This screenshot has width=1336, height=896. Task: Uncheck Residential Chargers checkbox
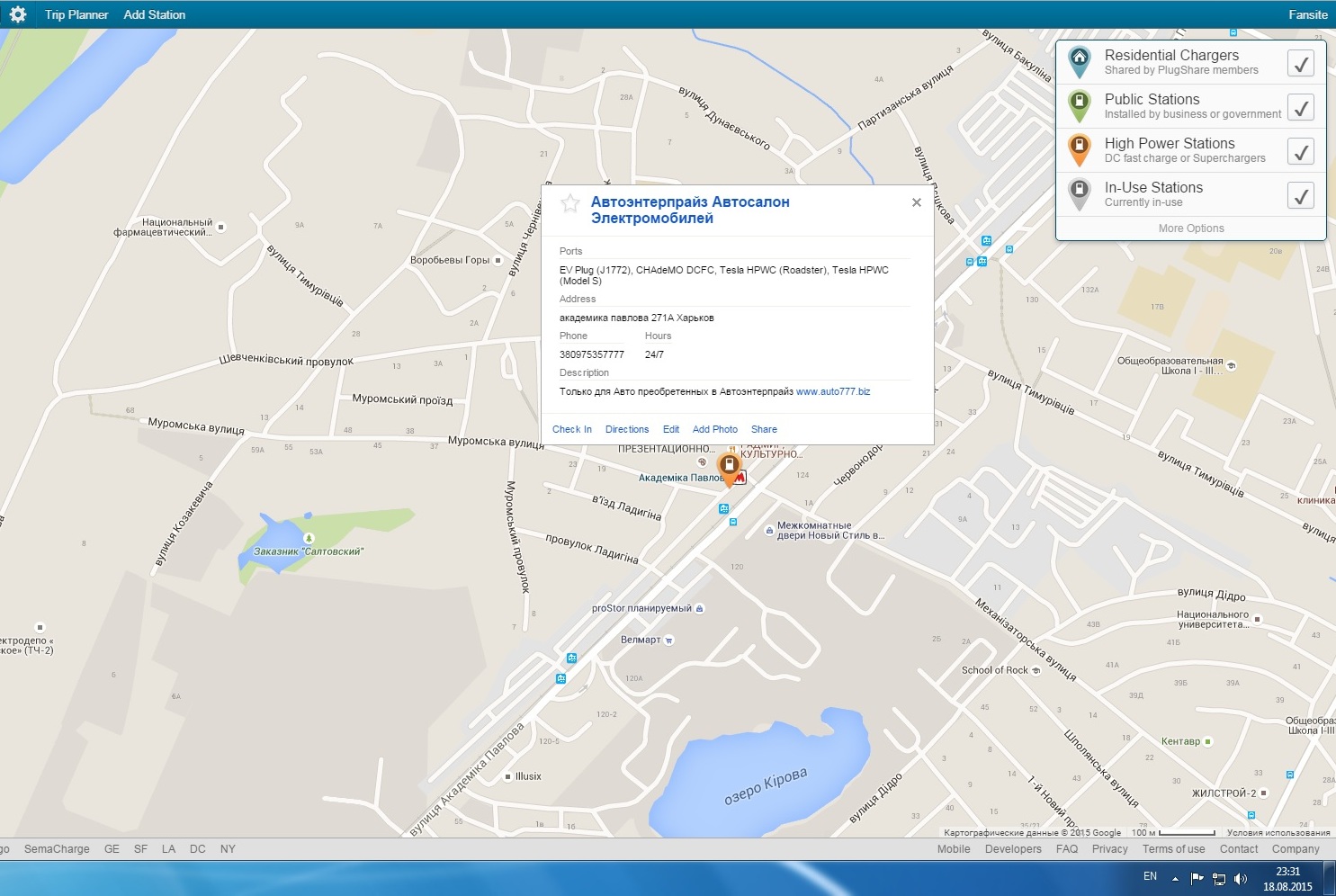click(1300, 63)
